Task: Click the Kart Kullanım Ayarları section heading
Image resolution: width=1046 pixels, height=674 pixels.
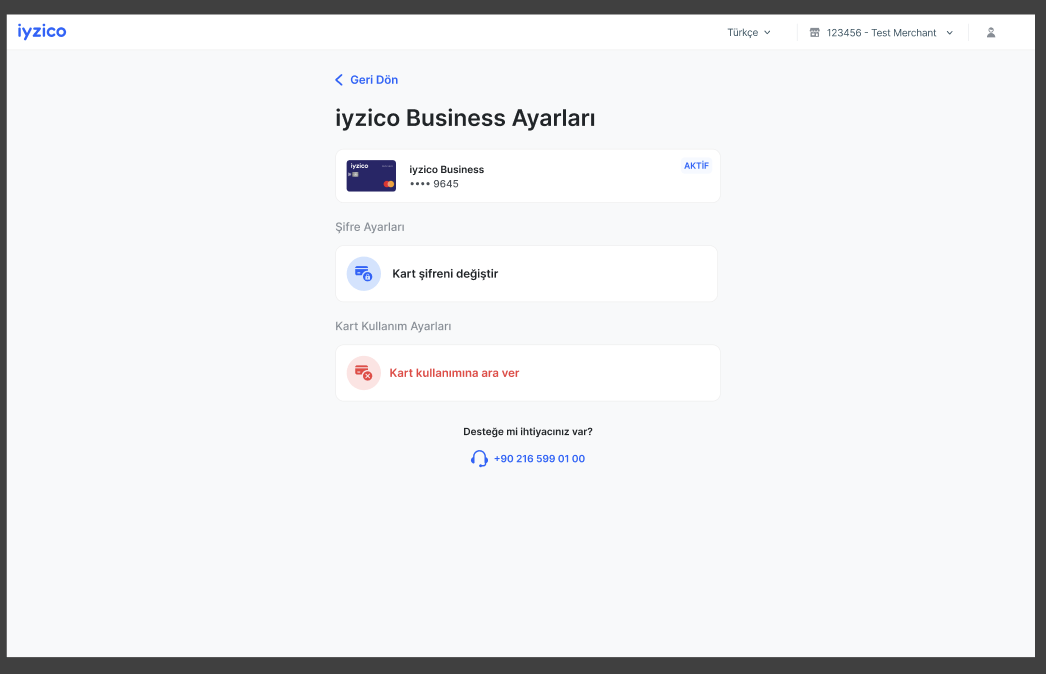Action: (x=393, y=326)
